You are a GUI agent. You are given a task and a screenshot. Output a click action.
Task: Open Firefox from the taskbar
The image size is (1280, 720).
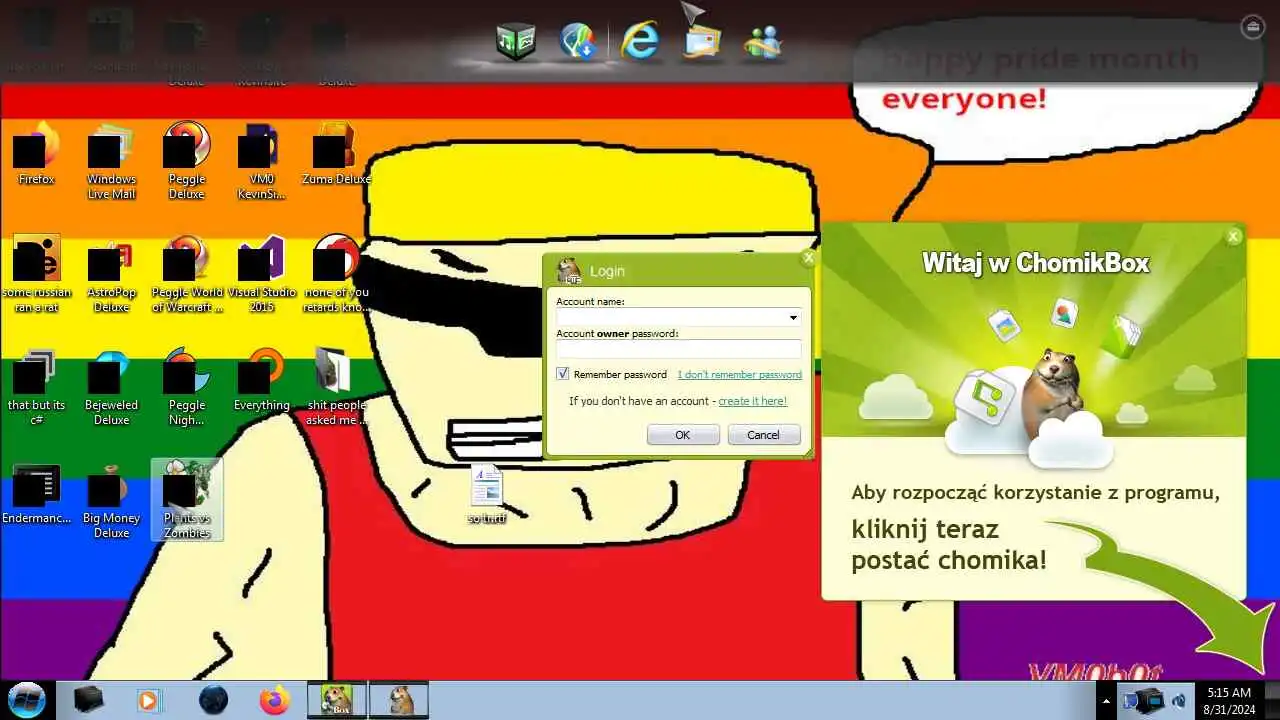[x=274, y=700]
